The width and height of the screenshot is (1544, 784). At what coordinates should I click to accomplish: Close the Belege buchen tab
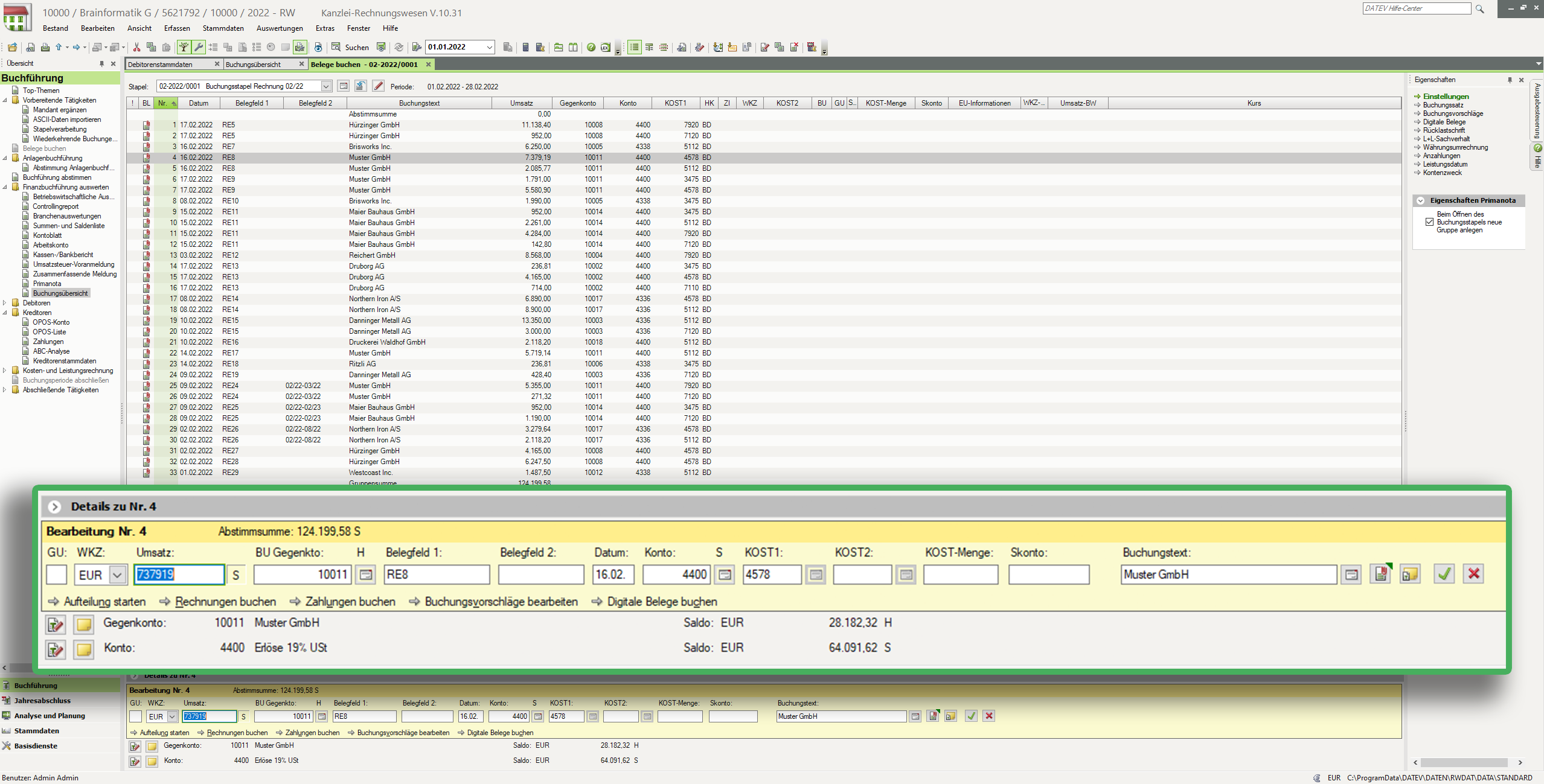[429, 65]
